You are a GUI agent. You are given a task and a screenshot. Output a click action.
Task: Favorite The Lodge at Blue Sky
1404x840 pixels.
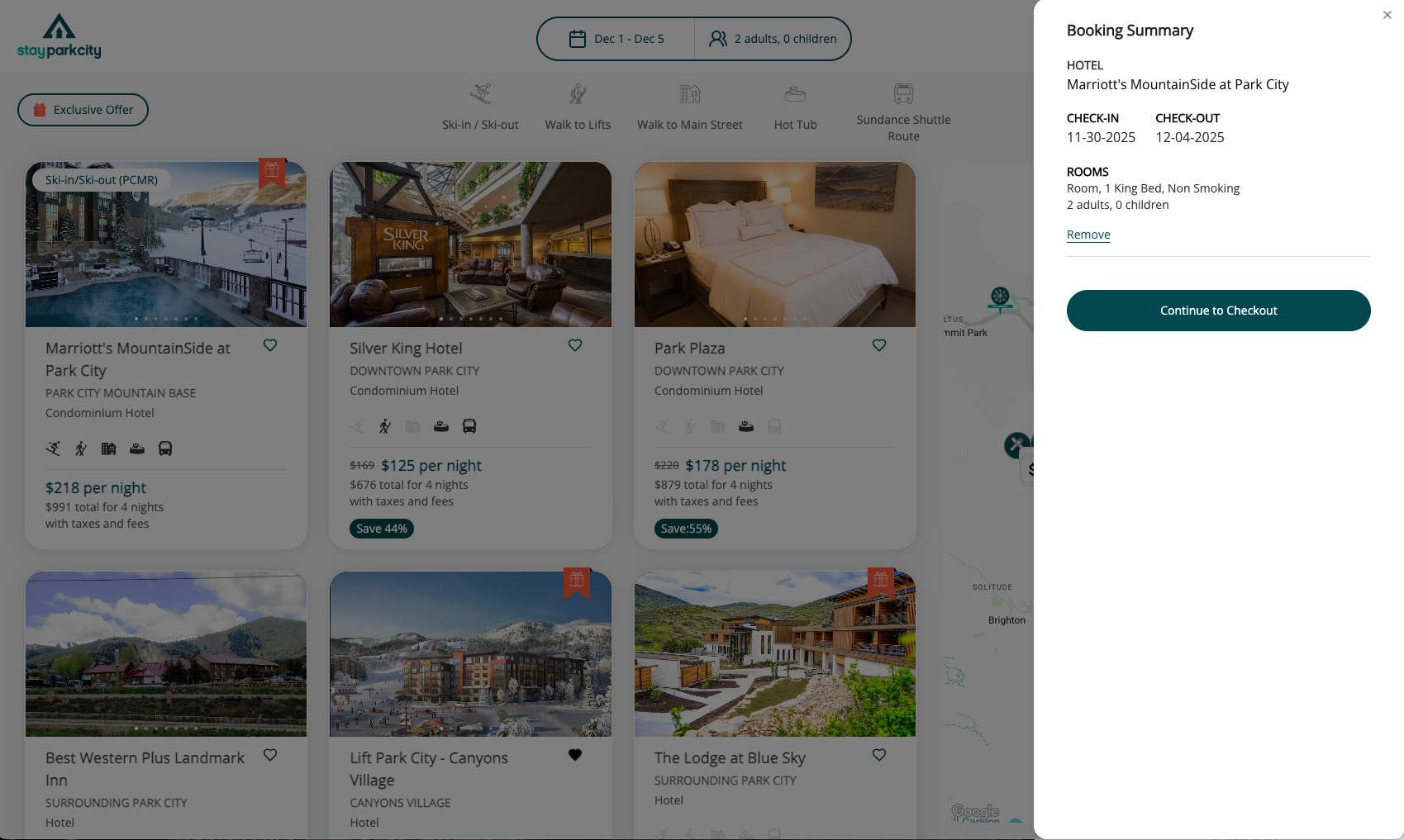pos(879,755)
